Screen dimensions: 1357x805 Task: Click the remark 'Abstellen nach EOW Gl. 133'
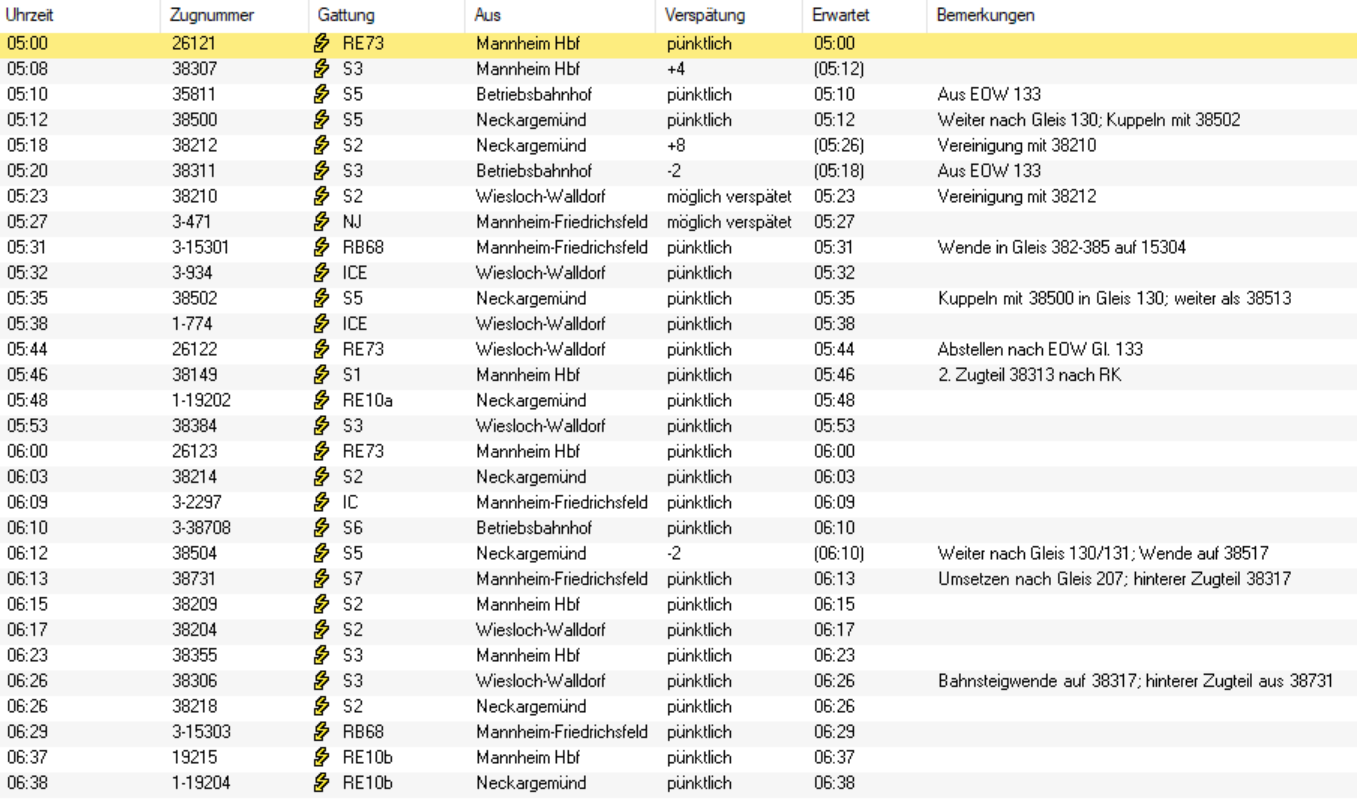point(1040,349)
